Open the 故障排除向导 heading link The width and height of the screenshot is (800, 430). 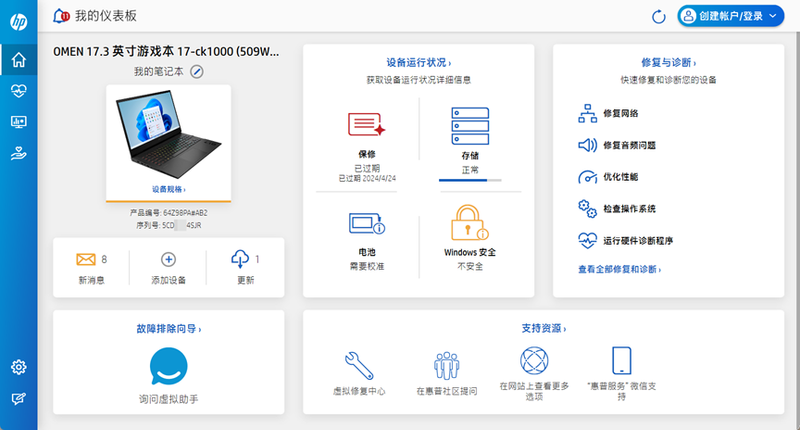169,329
